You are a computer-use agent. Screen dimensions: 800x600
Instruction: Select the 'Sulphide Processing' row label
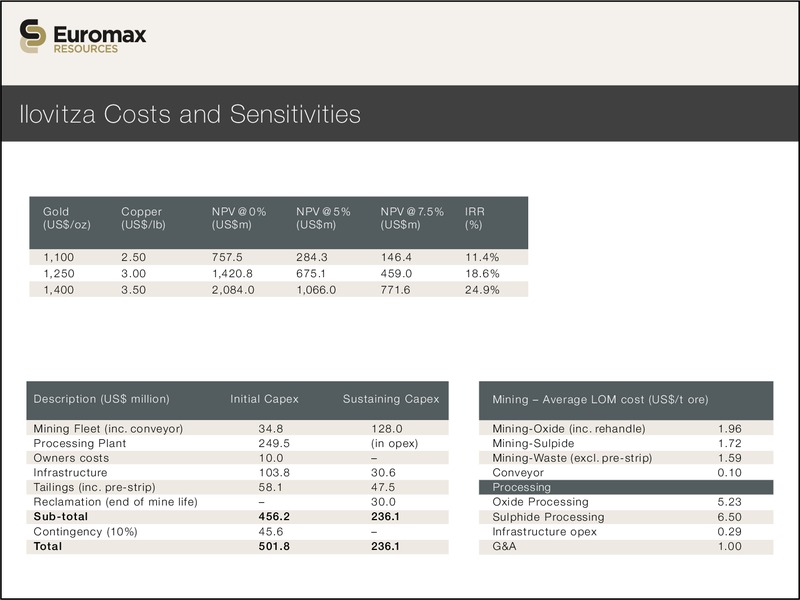[548, 517]
